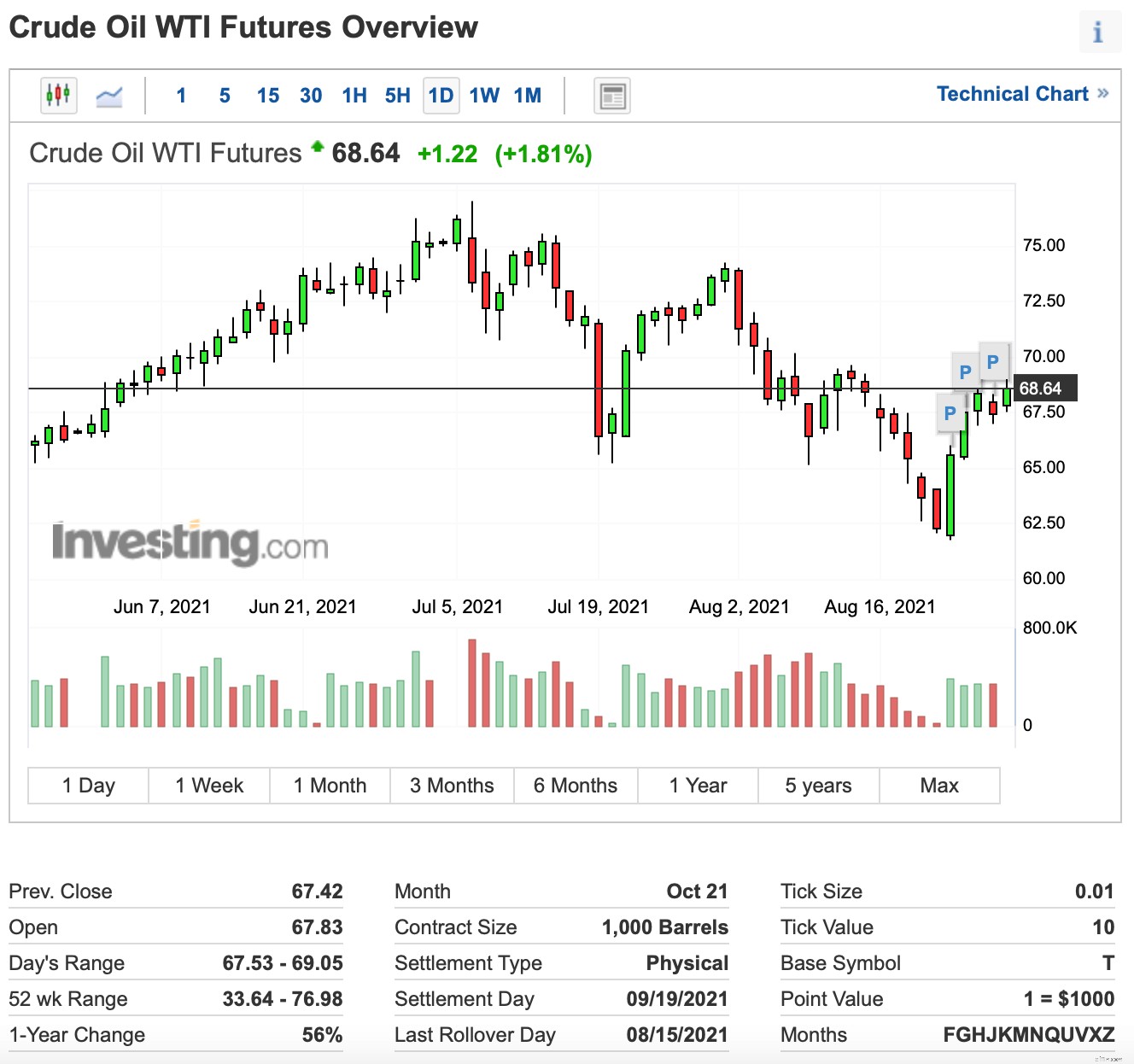
Task: Switch to the 6 Months range tab
Action: coord(576,785)
